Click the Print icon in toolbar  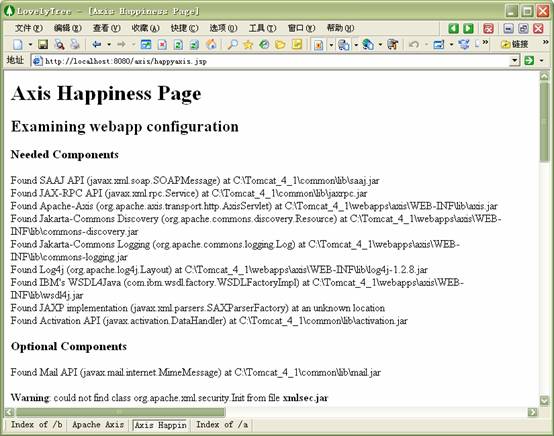click(75, 45)
